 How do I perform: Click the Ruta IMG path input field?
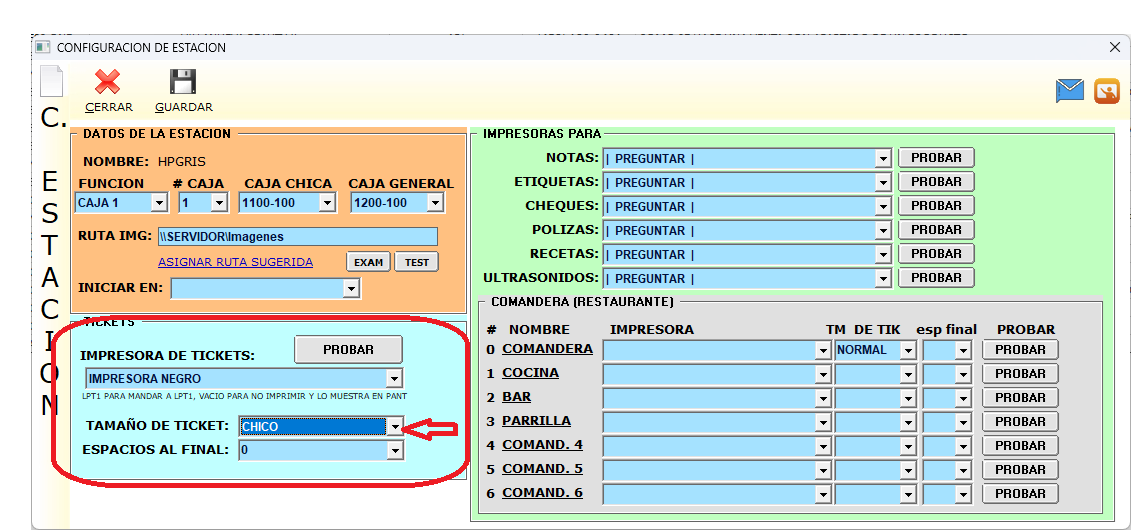pos(297,237)
